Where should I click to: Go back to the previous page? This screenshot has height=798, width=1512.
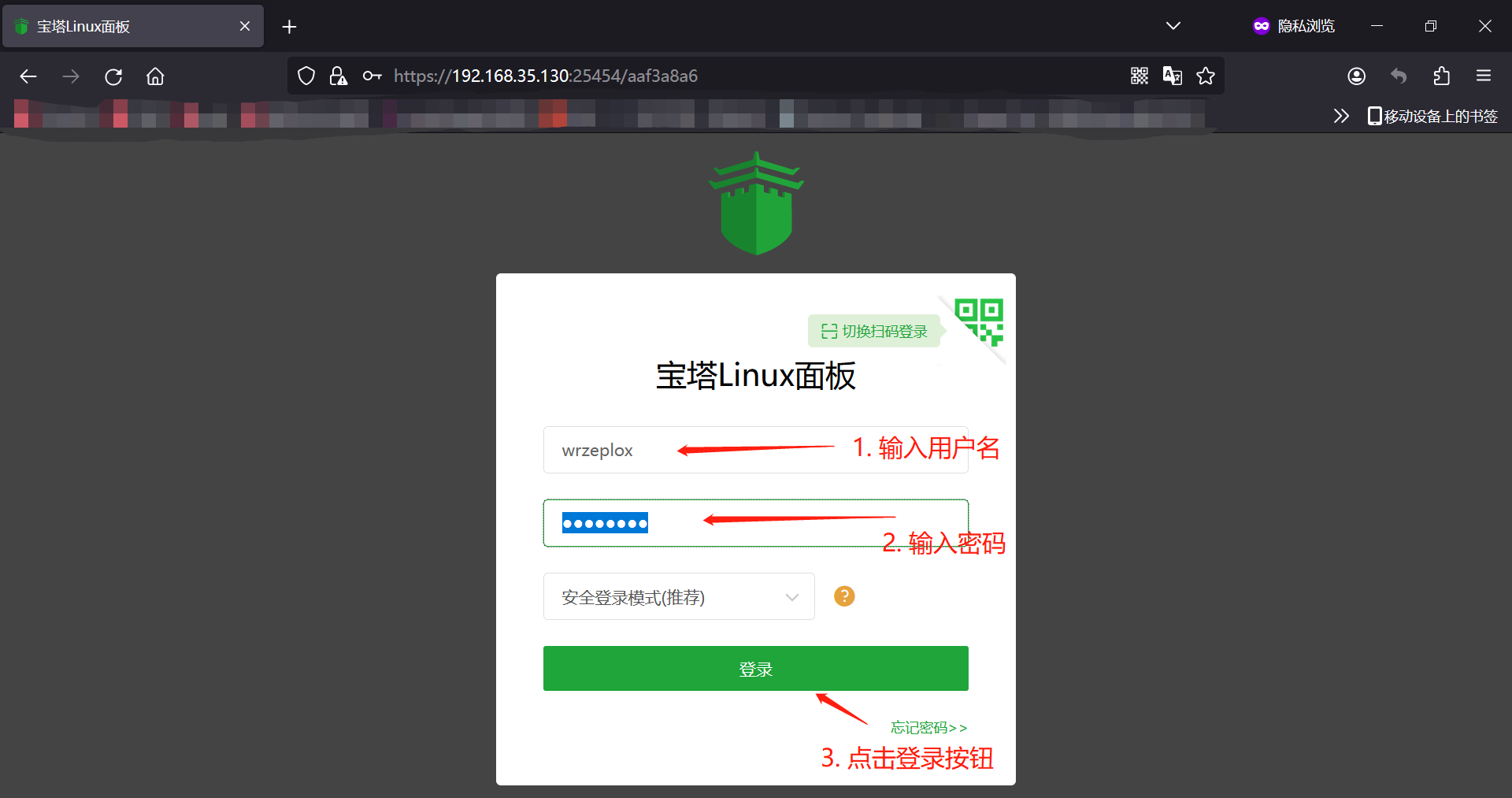[x=28, y=76]
